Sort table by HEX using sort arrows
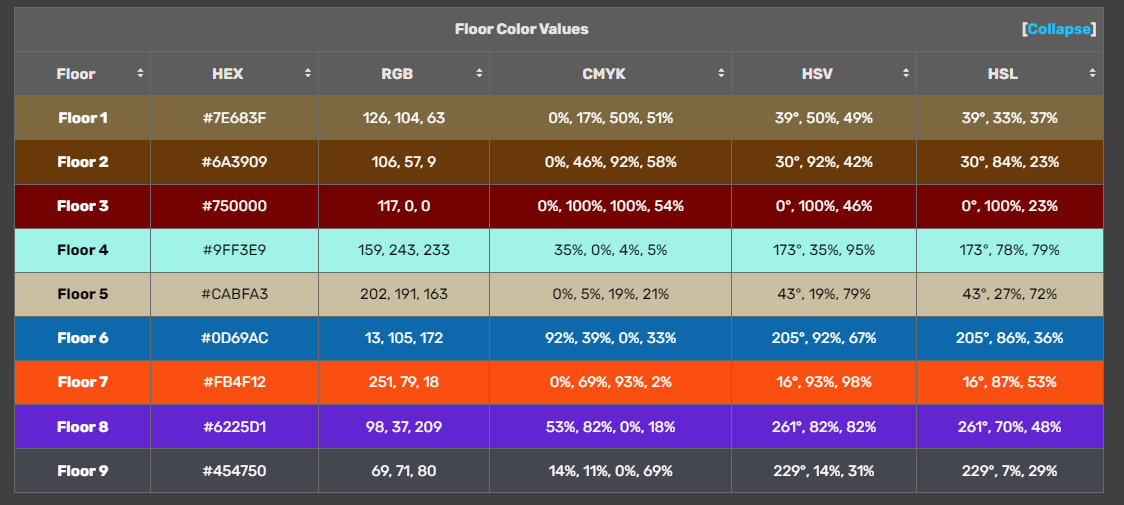The height and width of the screenshot is (505, 1124). (308, 74)
